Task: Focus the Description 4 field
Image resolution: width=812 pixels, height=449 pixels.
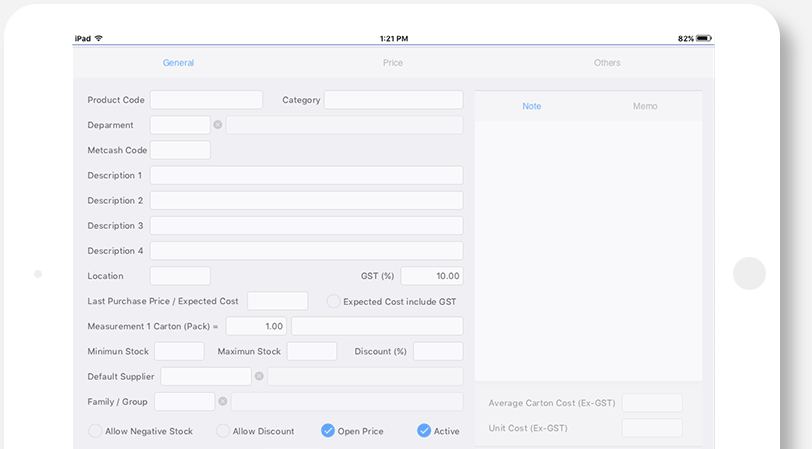Action: click(x=307, y=251)
